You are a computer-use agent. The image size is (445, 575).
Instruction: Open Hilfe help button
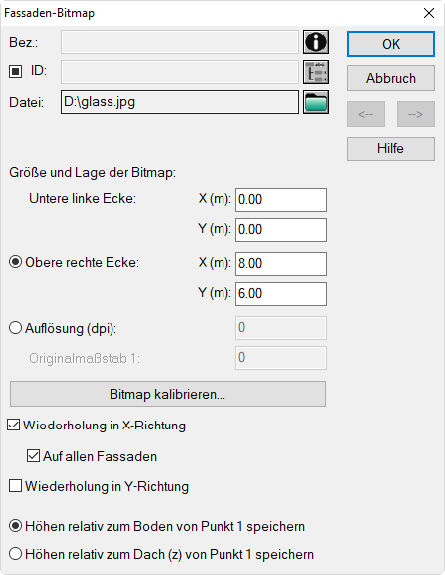point(391,149)
